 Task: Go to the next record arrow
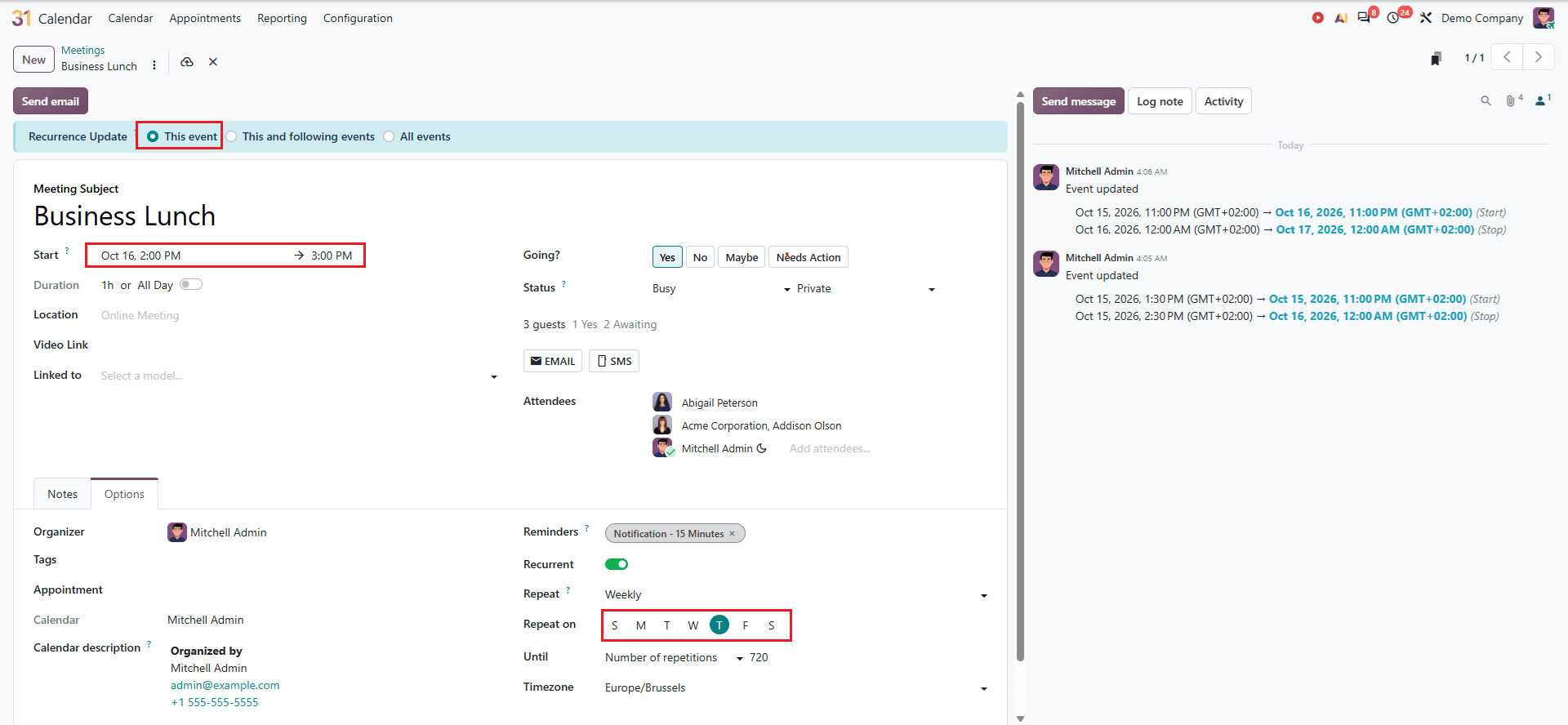coord(1539,57)
